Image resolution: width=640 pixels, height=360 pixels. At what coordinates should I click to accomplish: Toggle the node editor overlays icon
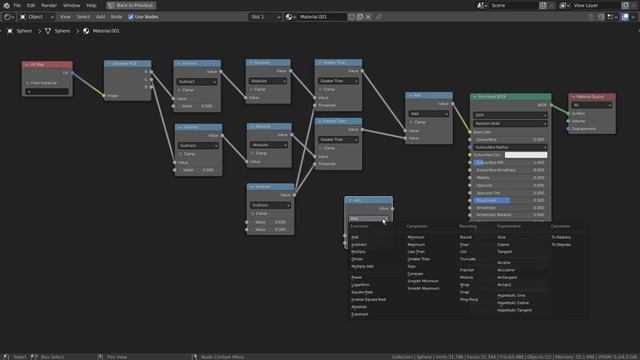click(x=625, y=17)
